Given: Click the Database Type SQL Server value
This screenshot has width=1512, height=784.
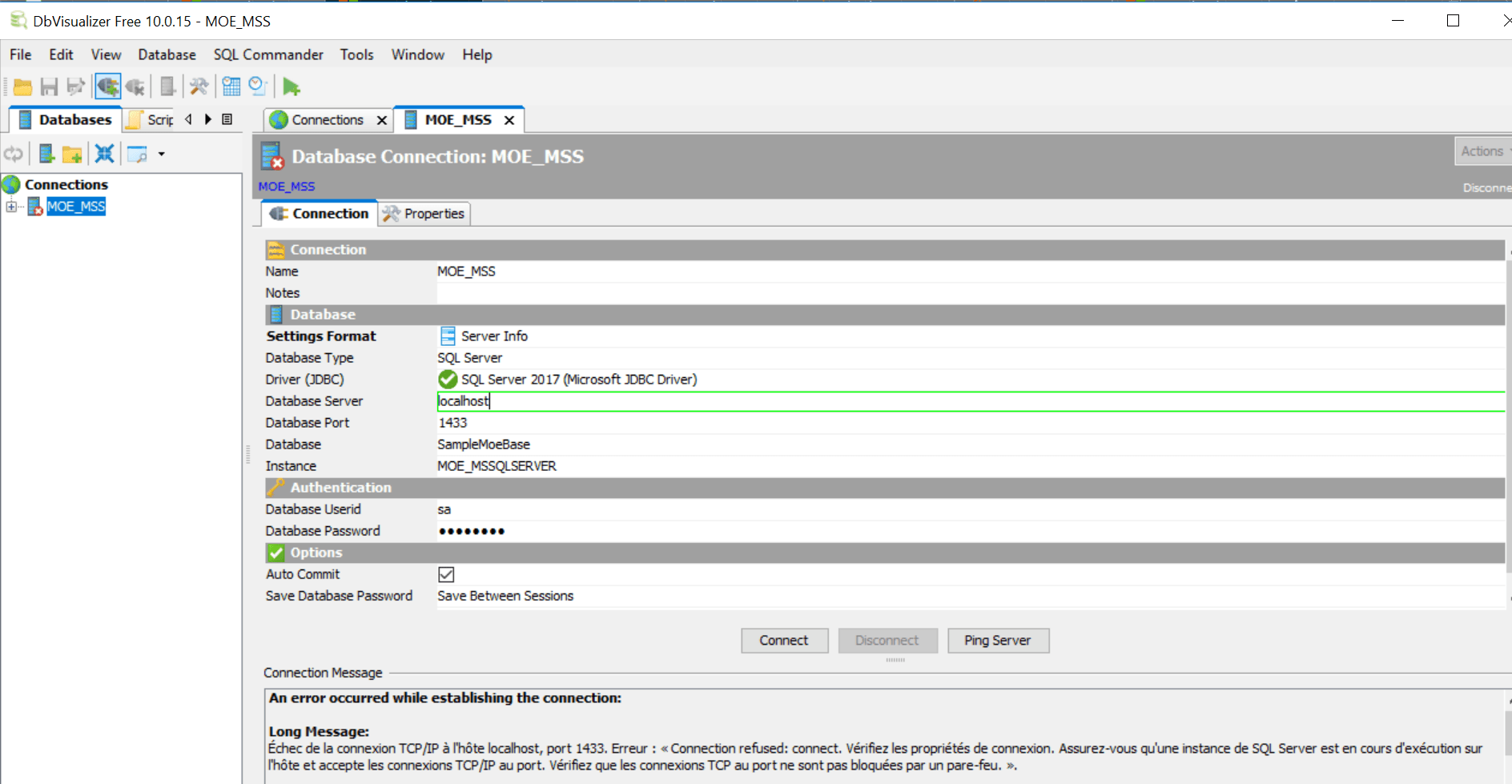Looking at the screenshot, I should pos(971,358).
